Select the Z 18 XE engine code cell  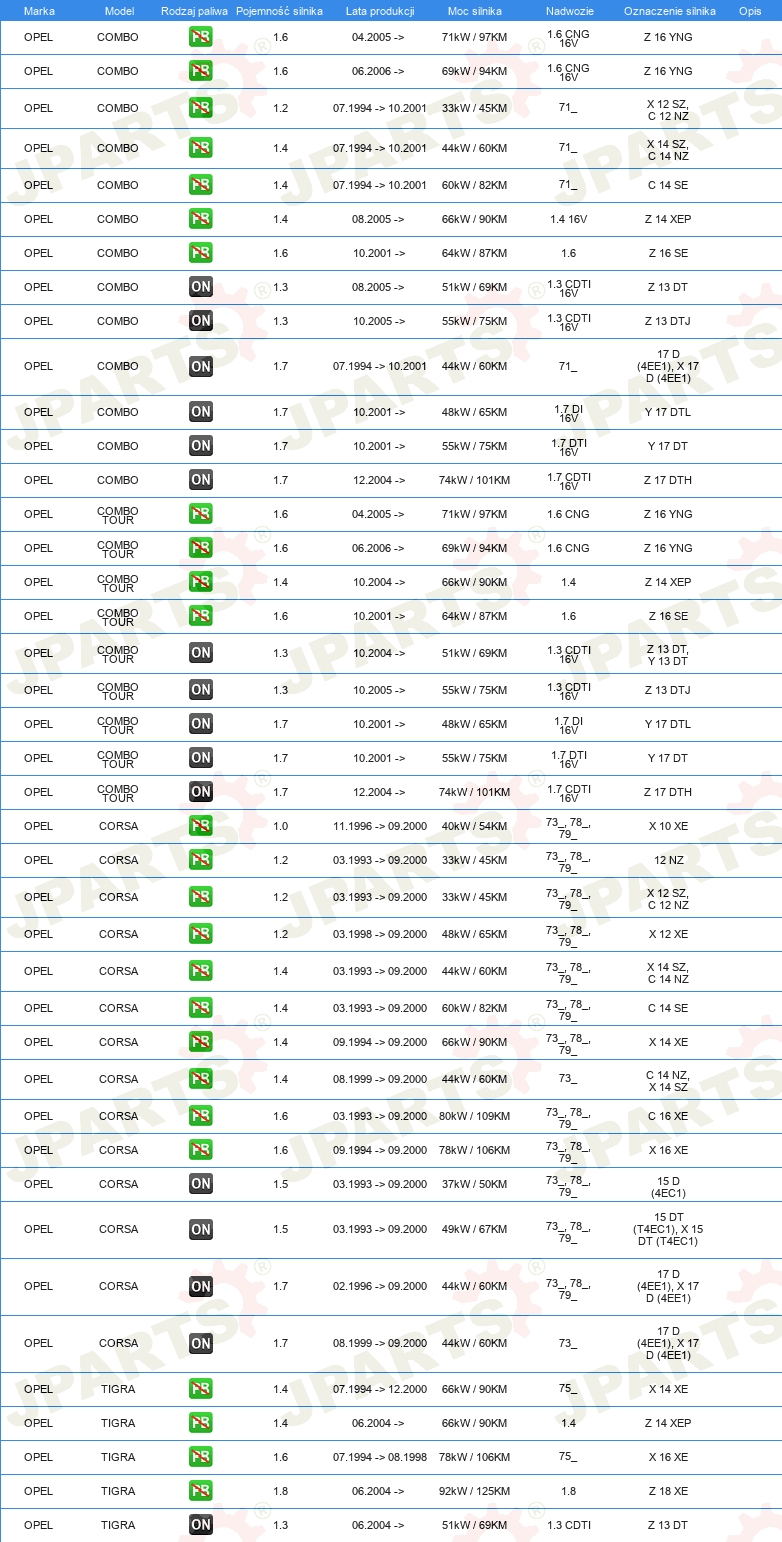[x=668, y=1491]
